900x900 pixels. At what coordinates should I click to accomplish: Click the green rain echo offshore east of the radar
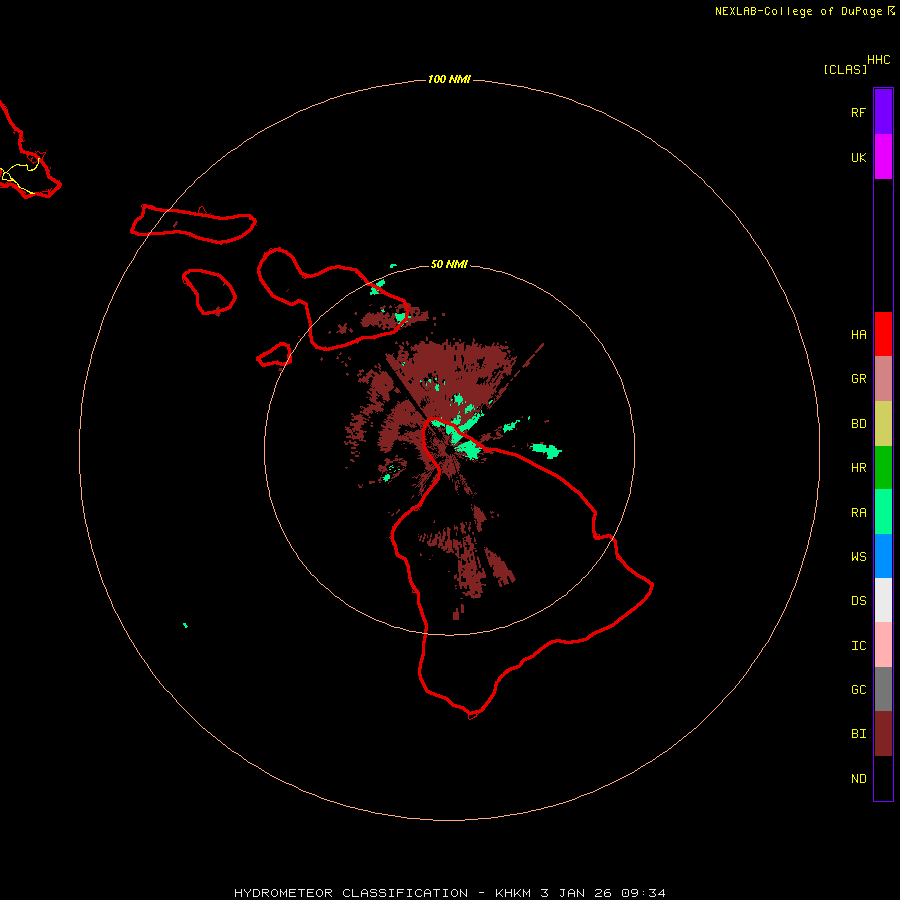click(x=545, y=451)
